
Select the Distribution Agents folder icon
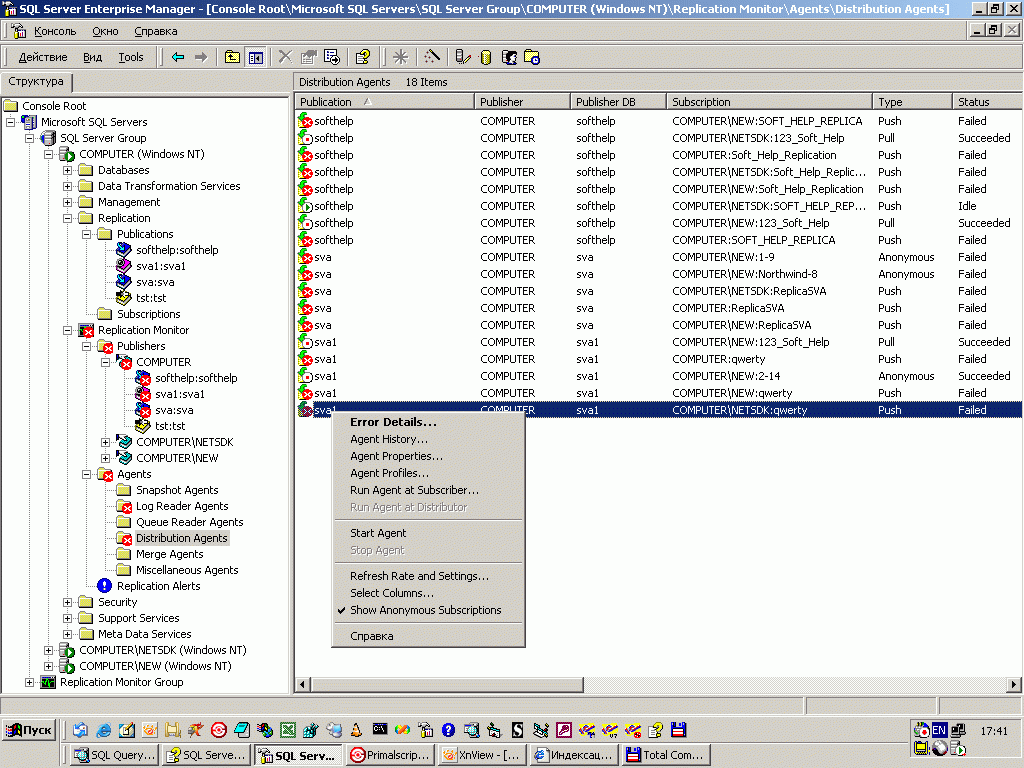pos(123,538)
